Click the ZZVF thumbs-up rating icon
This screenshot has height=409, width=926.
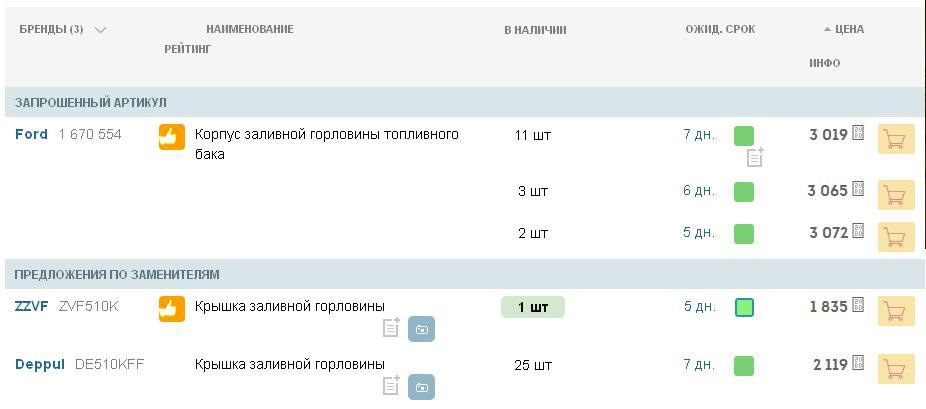(x=172, y=309)
